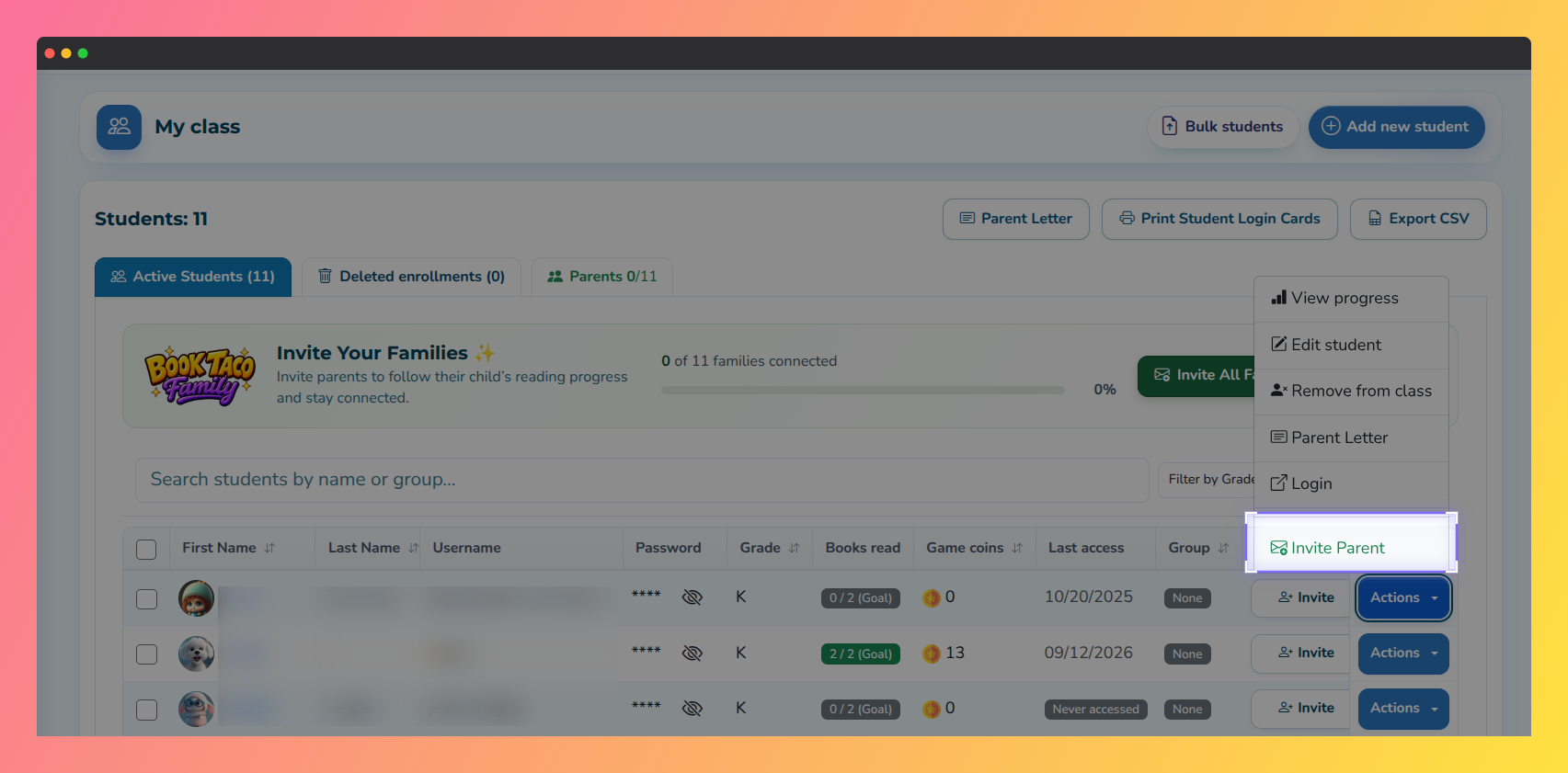Click the My class group icon

pyautogui.click(x=119, y=127)
